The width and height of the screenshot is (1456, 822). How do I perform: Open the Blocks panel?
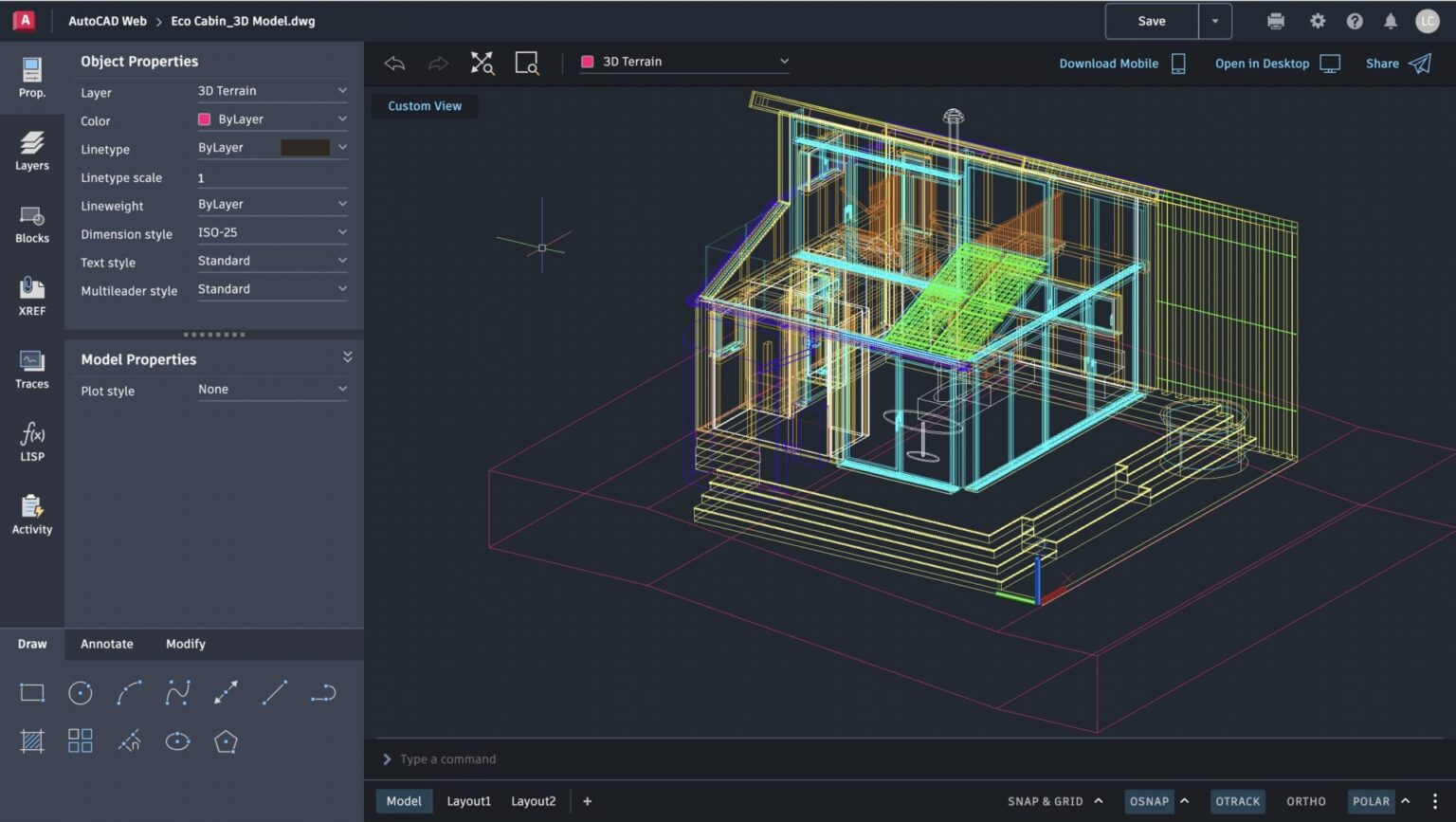coord(31,225)
